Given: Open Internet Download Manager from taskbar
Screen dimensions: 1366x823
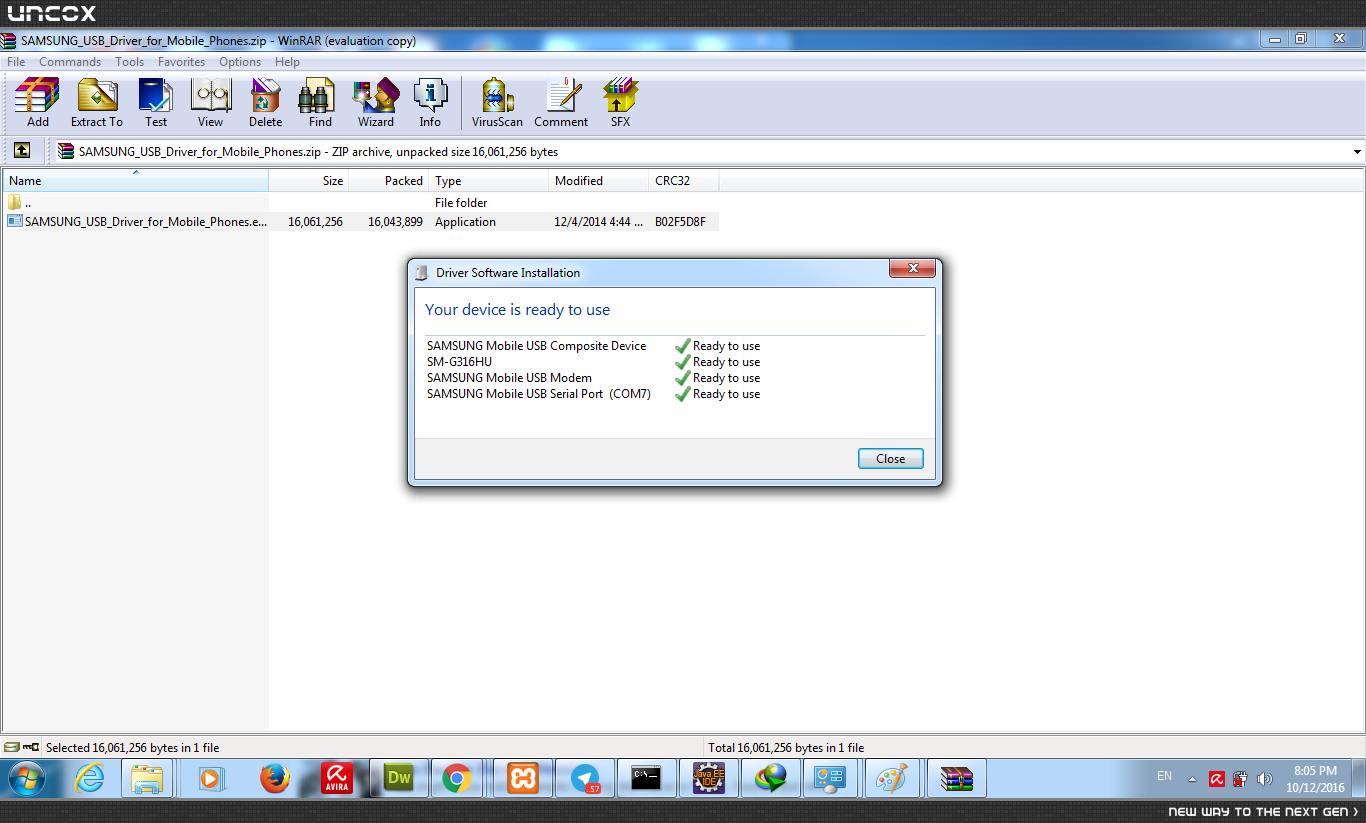Looking at the screenshot, I should [x=771, y=778].
